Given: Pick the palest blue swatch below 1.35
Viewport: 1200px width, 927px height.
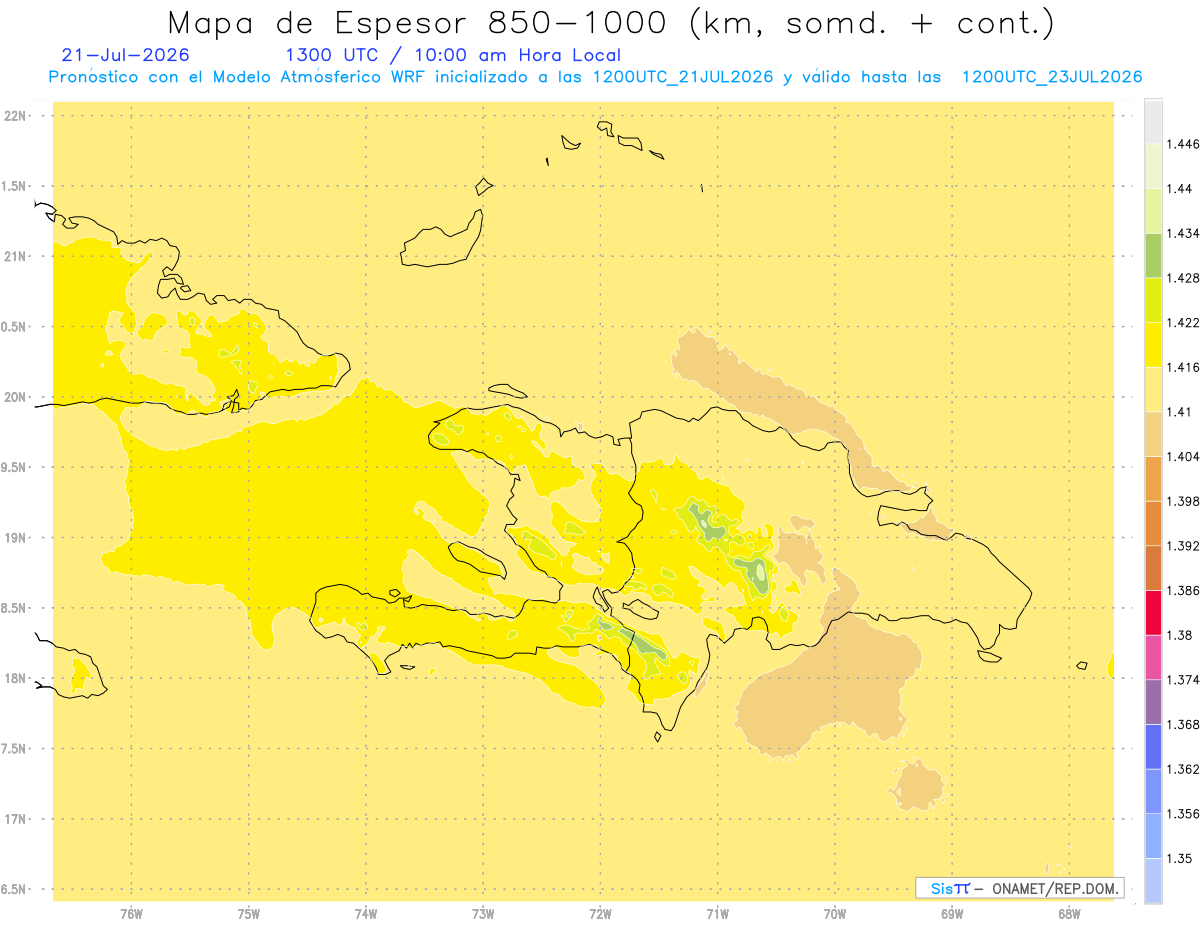Looking at the screenshot, I should pos(1153,880).
